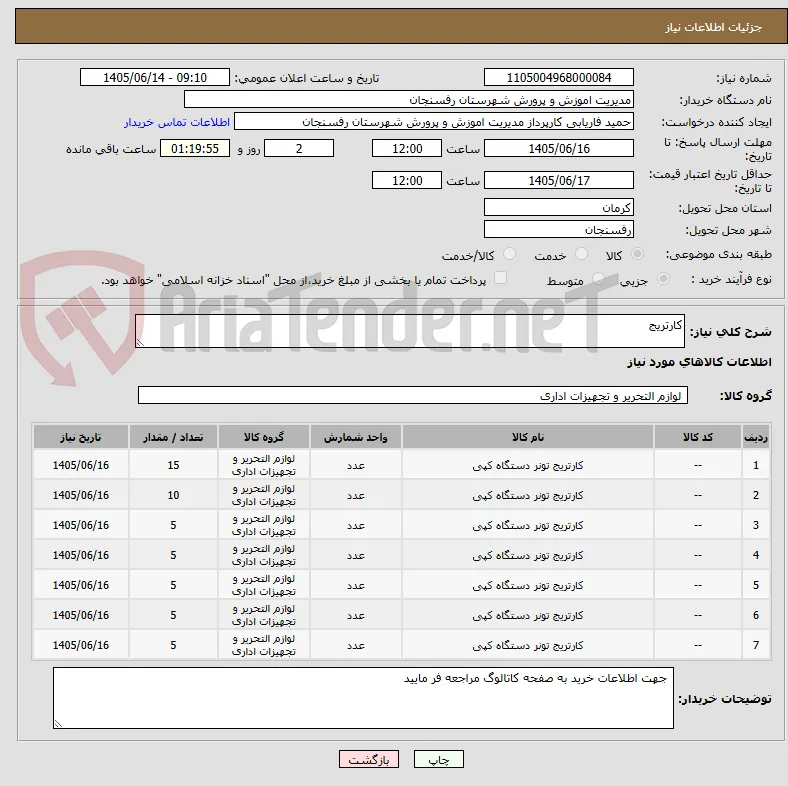Screen dimensions: 788x786
Task: Click the بازگشت back button
Action: click(369, 759)
